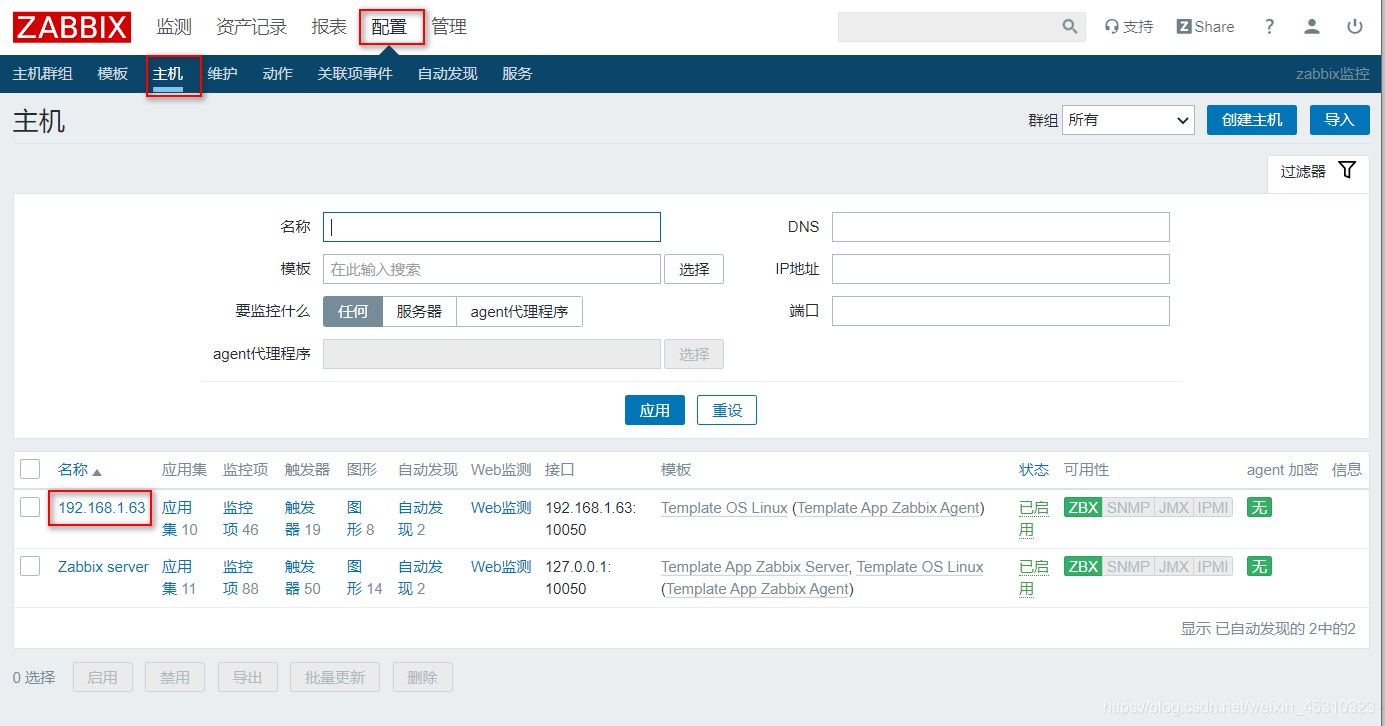Screen dimensions: 1385x726
Task: Click SNMP badge for Zabbix server
Action: [x=1128, y=567]
